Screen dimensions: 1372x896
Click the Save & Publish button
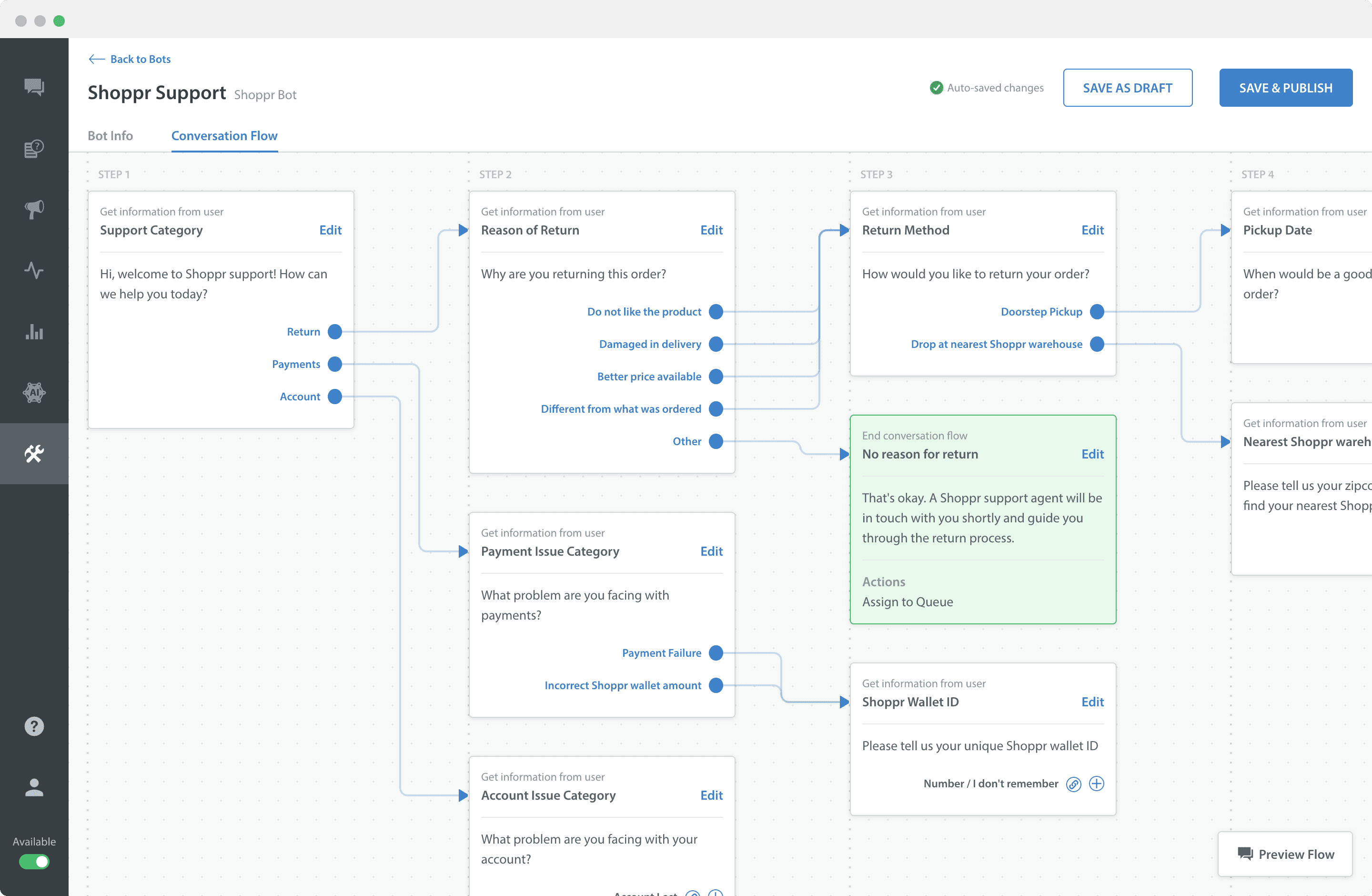[x=1285, y=88]
